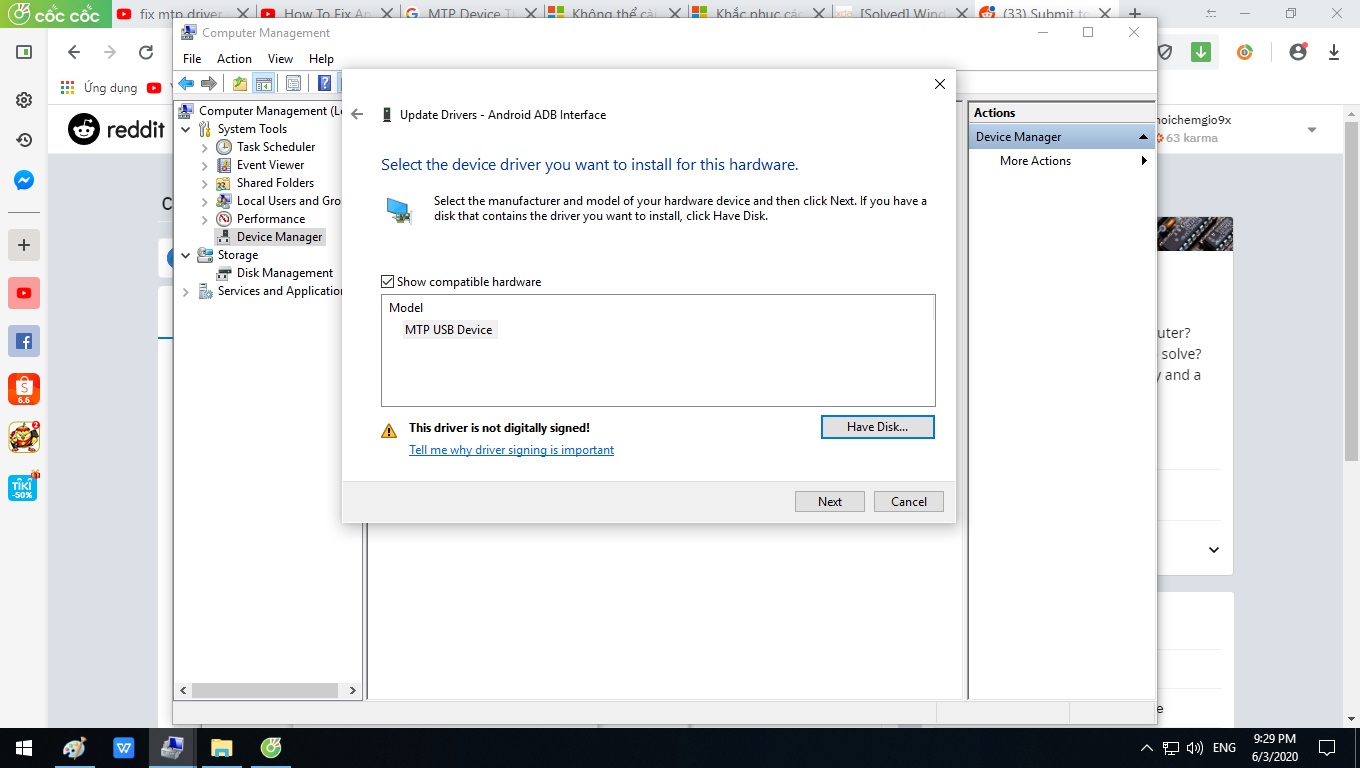Open the View menu
This screenshot has width=1360, height=768.
point(280,59)
